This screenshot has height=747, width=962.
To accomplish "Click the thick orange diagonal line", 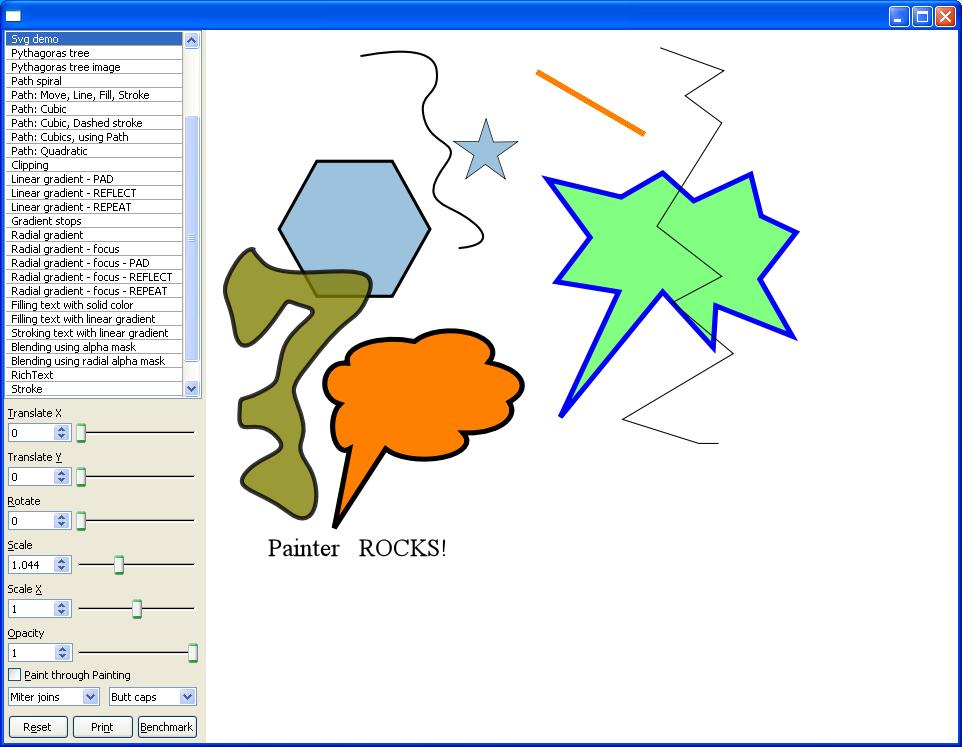I will click(x=590, y=102).
